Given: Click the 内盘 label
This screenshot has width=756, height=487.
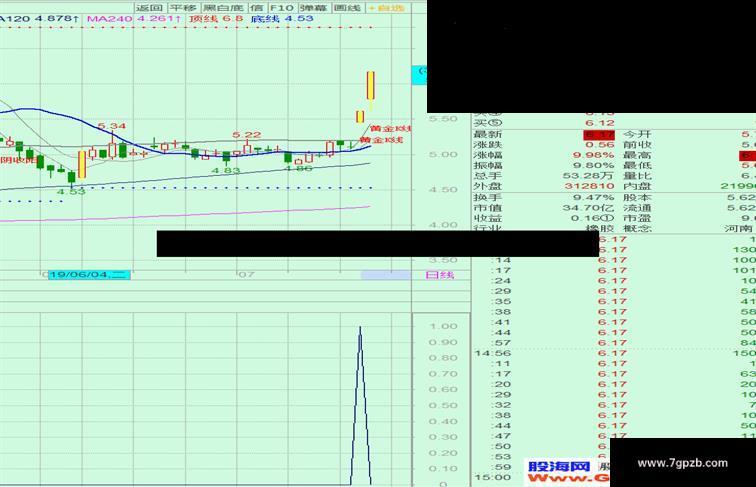Looking at the screenshot, I should (637, 186).
